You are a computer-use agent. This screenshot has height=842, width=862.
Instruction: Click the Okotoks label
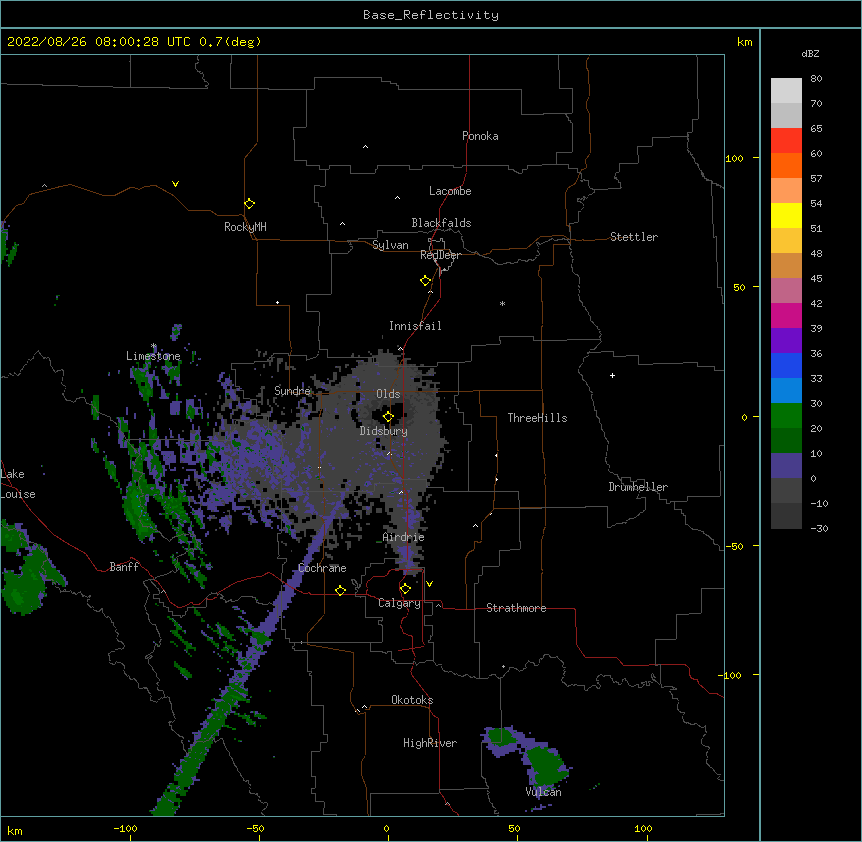click(x=412, y=700)
